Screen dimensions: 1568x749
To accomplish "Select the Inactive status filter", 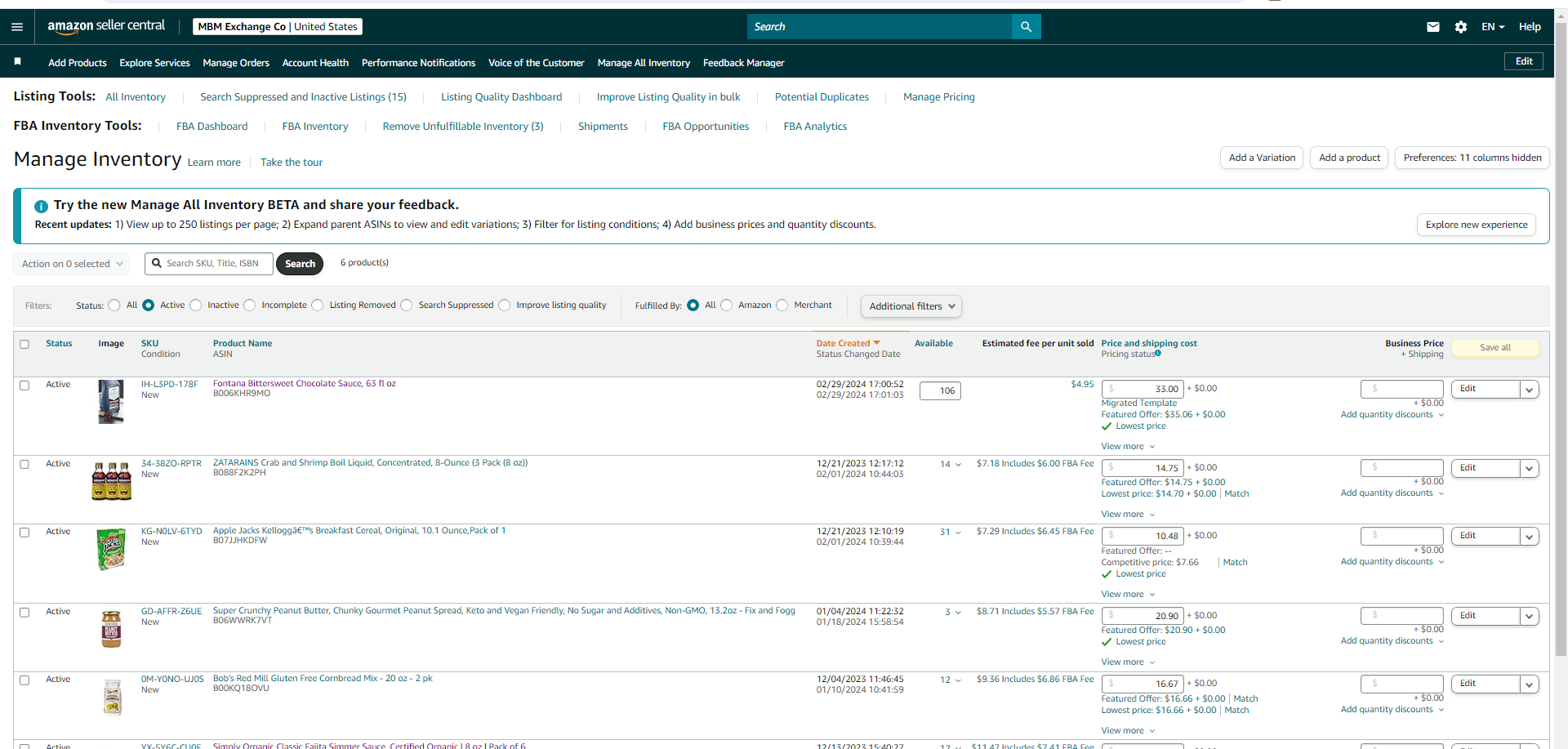I will click(x=196, y=305).
